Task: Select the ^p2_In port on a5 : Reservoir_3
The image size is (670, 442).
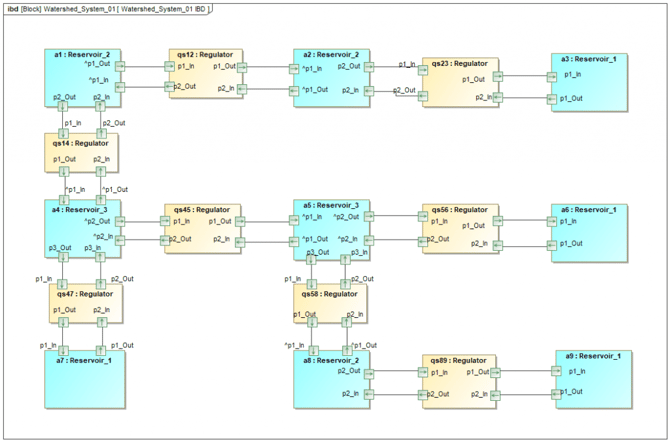Action: (369, 241)
